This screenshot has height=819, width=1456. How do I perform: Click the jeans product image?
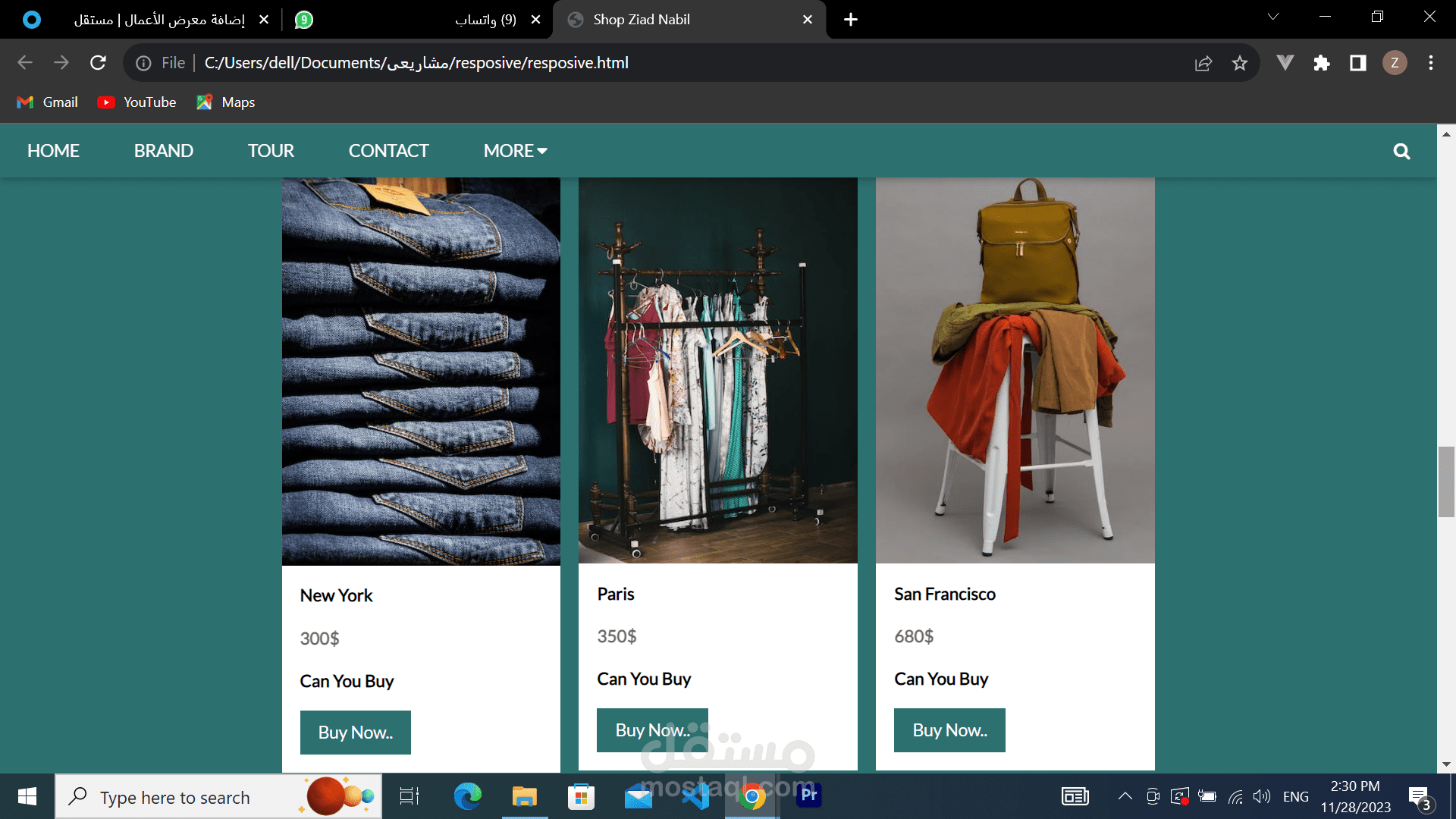421,372
